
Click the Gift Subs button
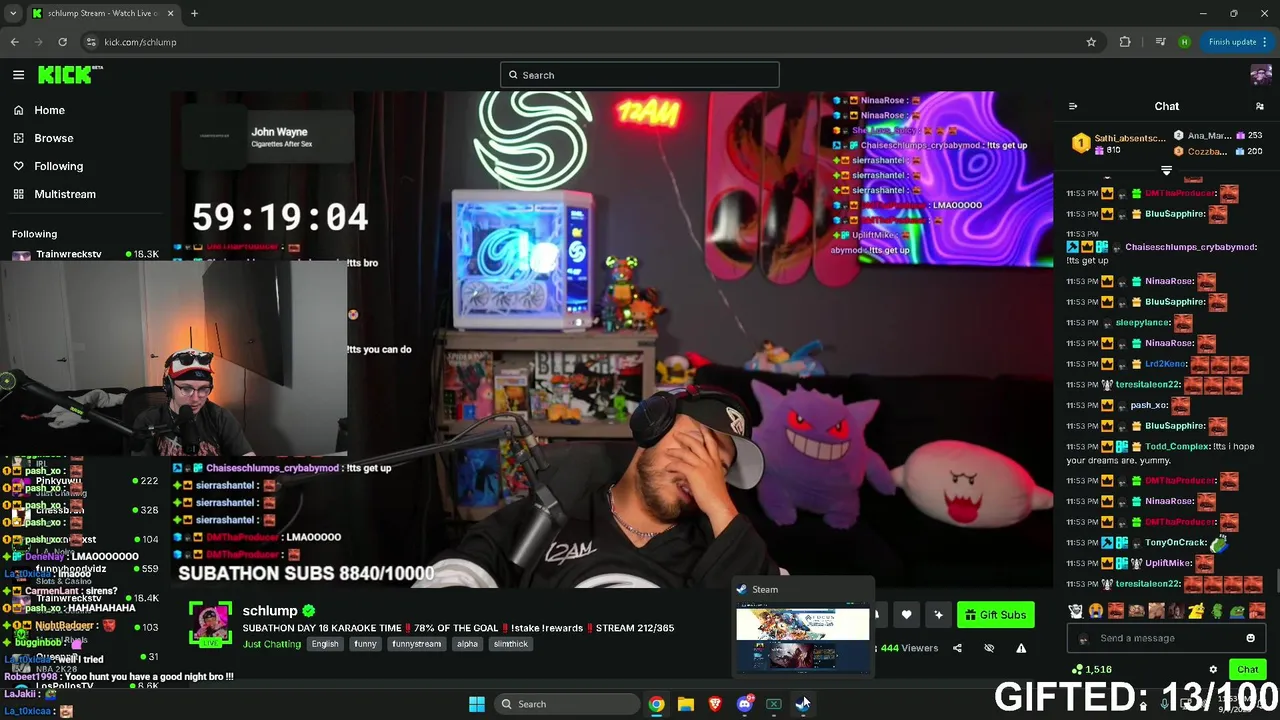pos(995,615)
